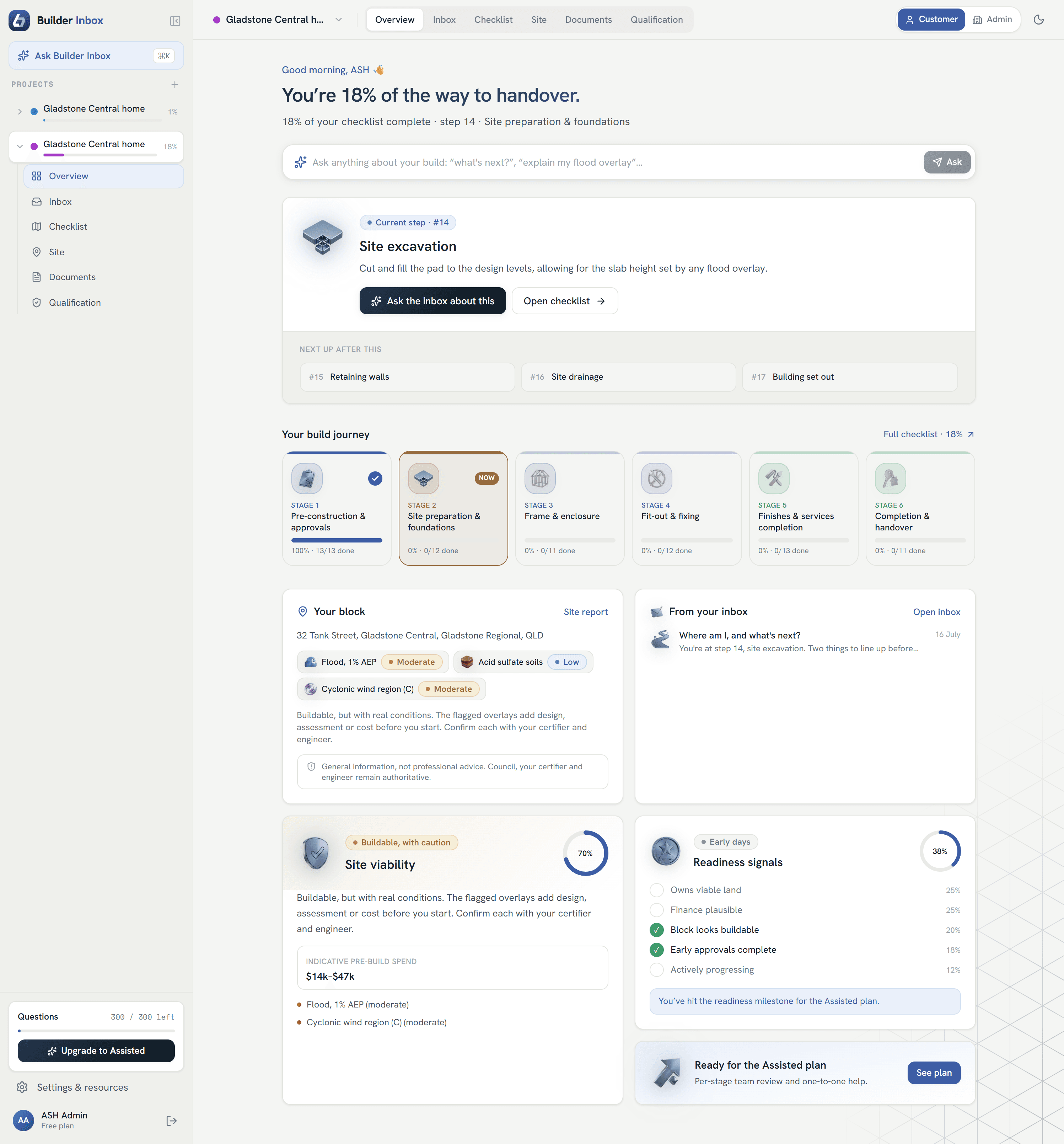
Task: Click the From your inbox envelope icon
Action: 656,612
